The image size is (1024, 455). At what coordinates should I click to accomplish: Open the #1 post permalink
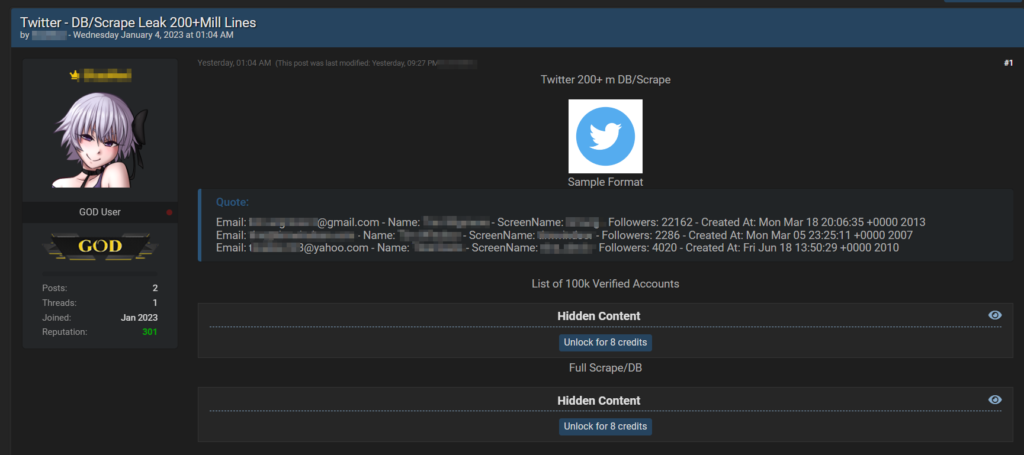pyautogui.click(x=1007, y=63)
